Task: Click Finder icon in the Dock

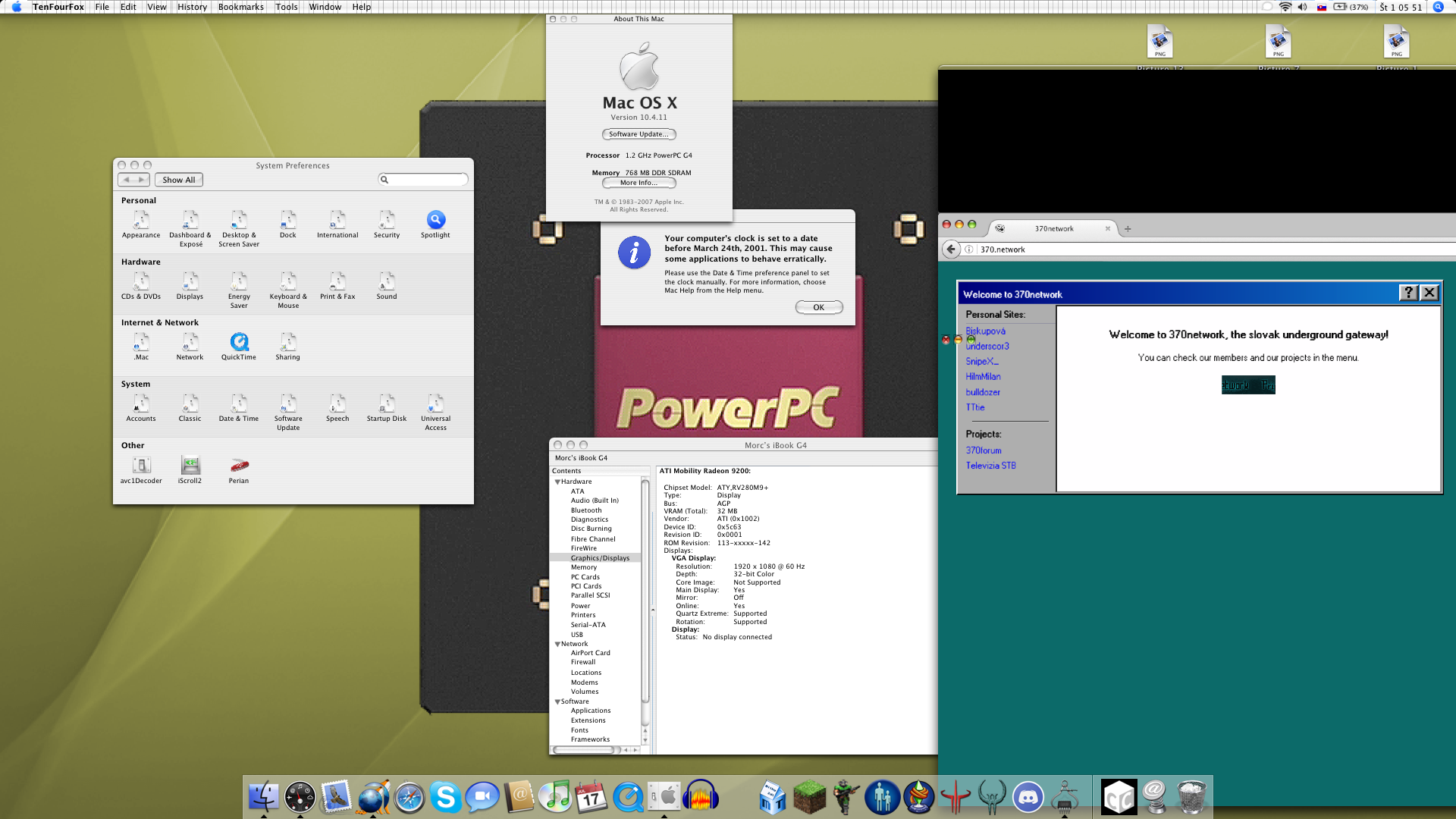Action: click(x=264, y=797)
